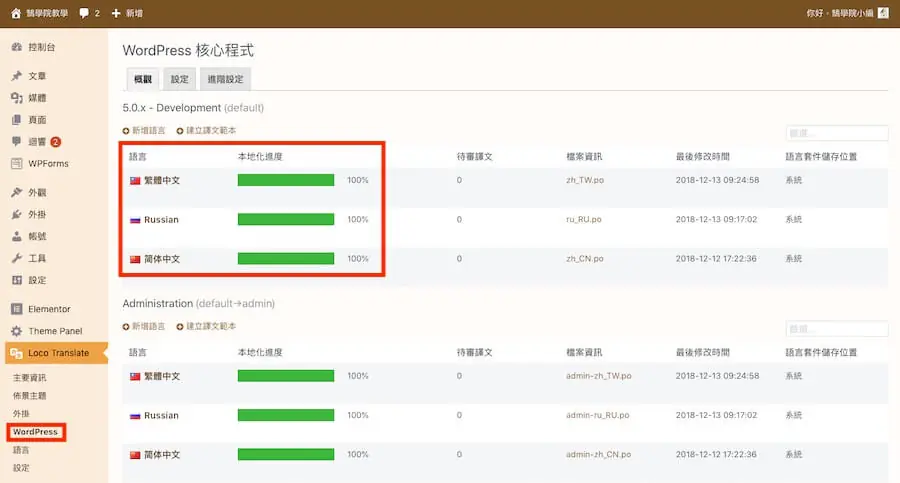Click the WPForms icon in sidebar

tap(17, 164)
